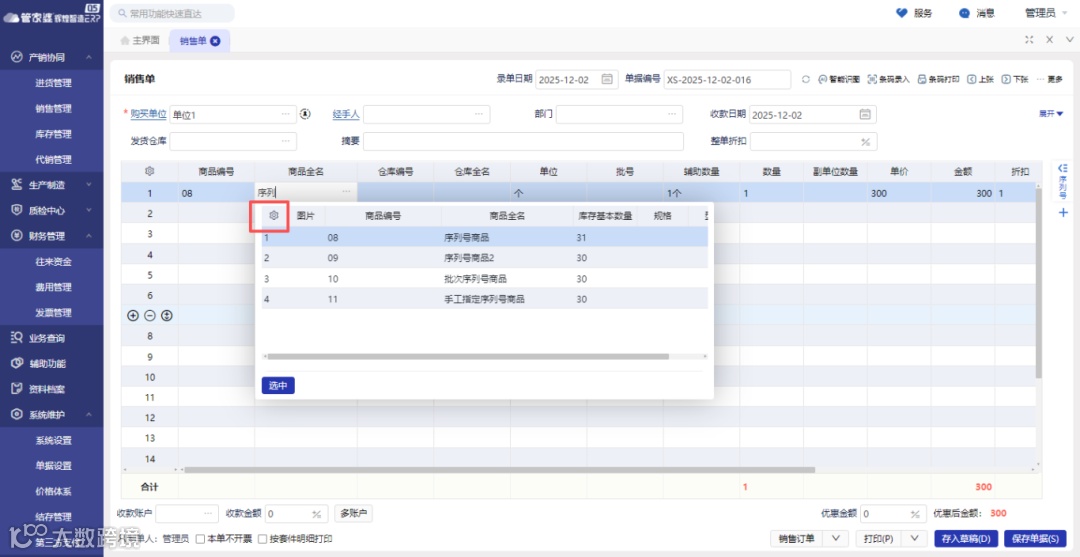Viewport: 1080px width, 557px height.
Task: Open 消息 messages
Action: pyautogui.click(x=976, y=12)
